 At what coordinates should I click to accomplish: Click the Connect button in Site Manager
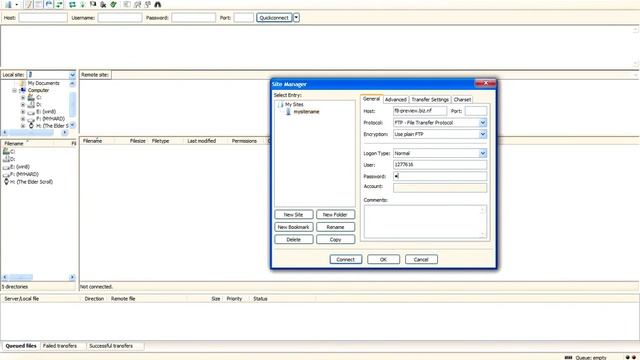pyautogui.click(x=346, y=260)
